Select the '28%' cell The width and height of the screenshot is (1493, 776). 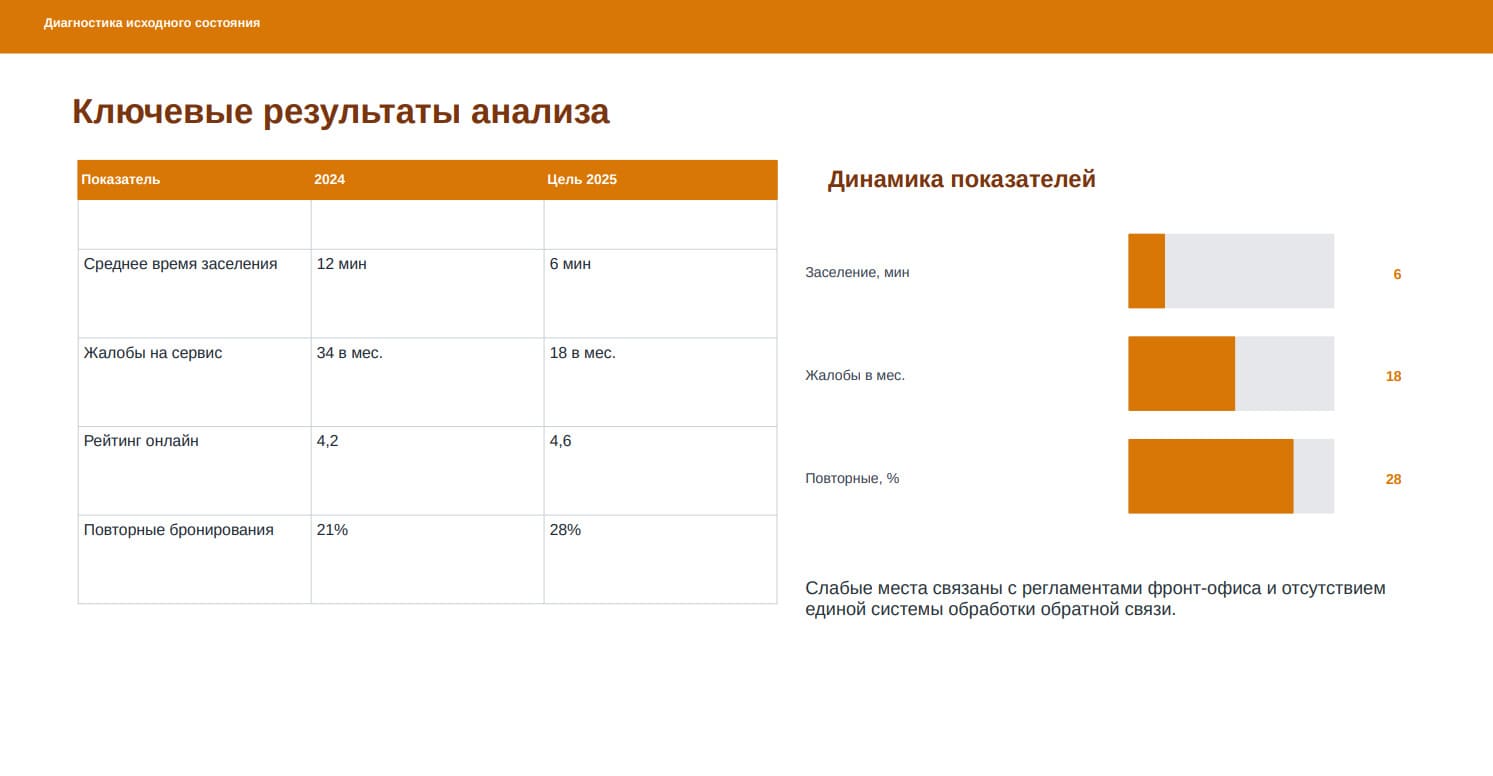[660, 559]
